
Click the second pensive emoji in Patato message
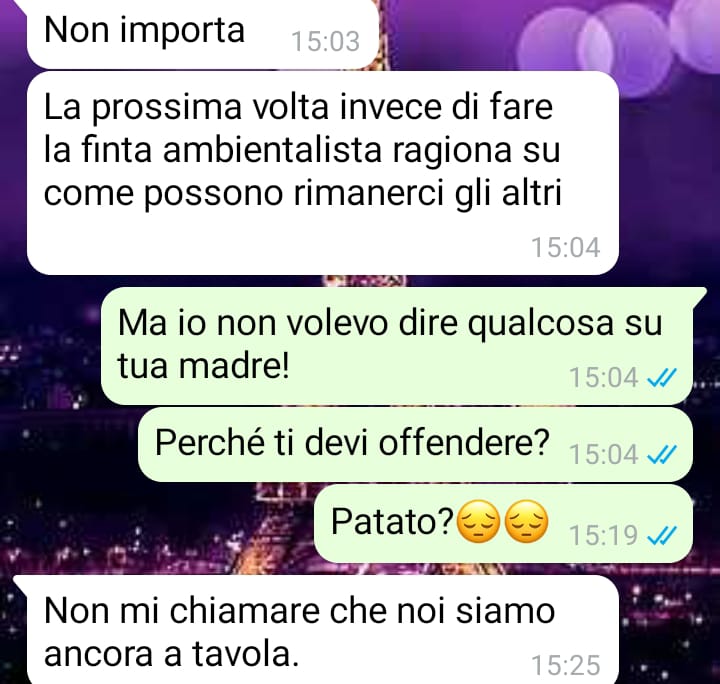point(526,522)
